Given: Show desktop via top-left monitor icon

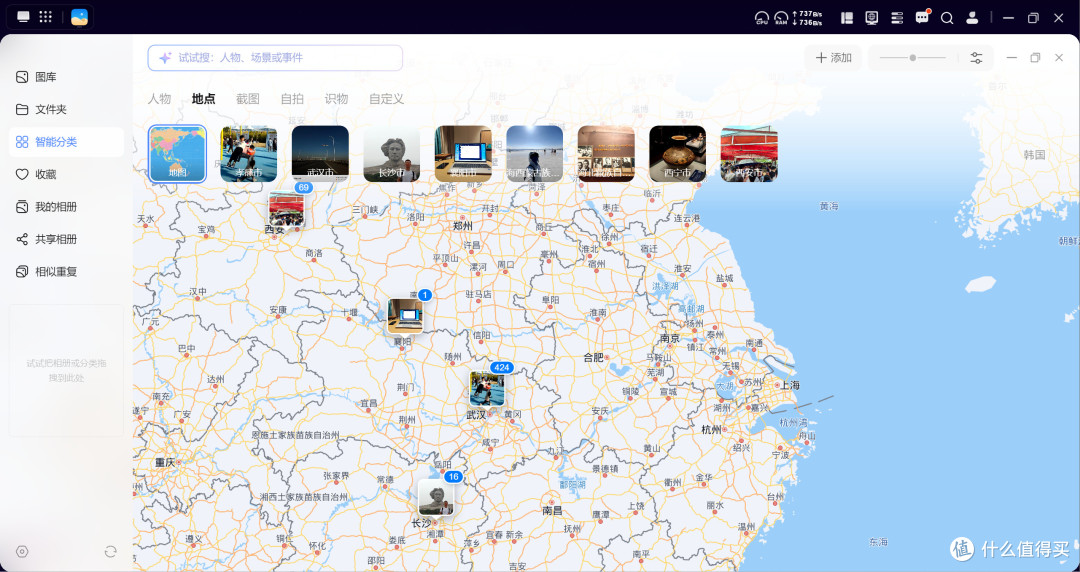Looking at the screenshot, I should coord(23,17).
